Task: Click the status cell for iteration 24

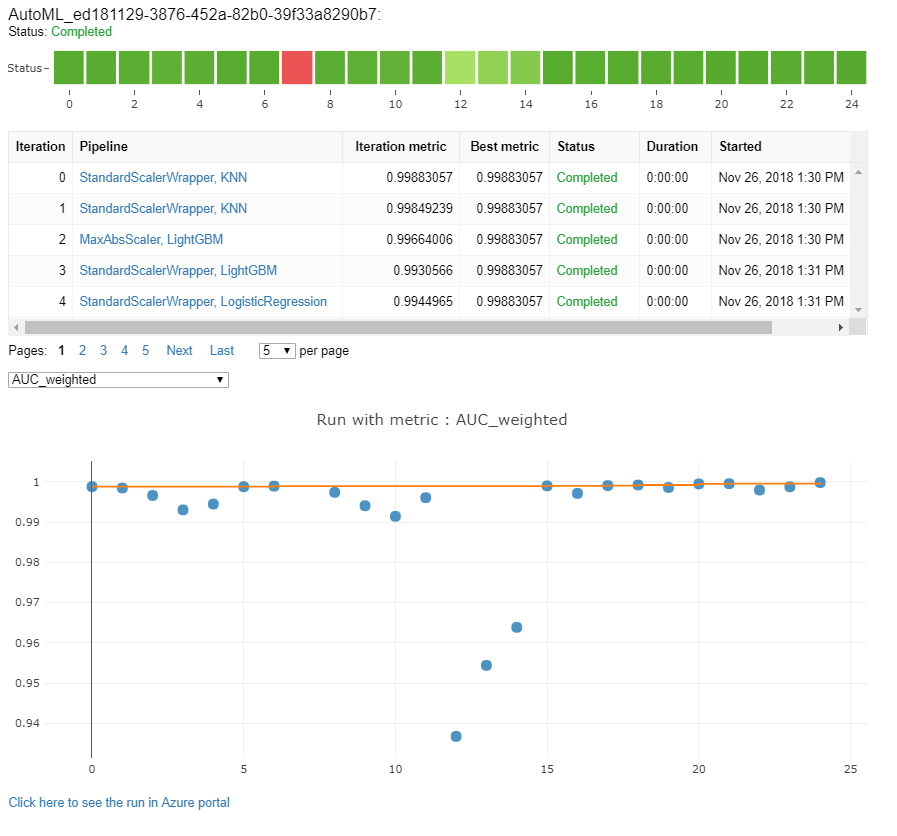Action: (851, 67)
